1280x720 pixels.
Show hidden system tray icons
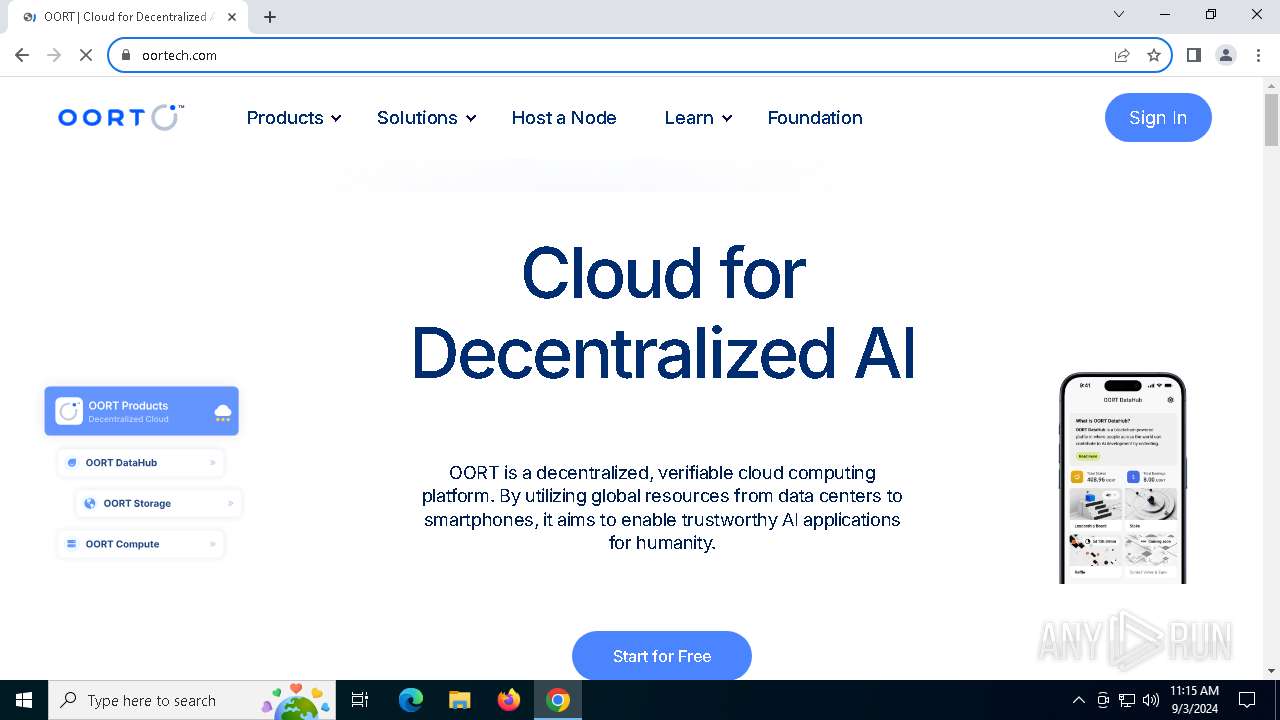(1078, 700)
